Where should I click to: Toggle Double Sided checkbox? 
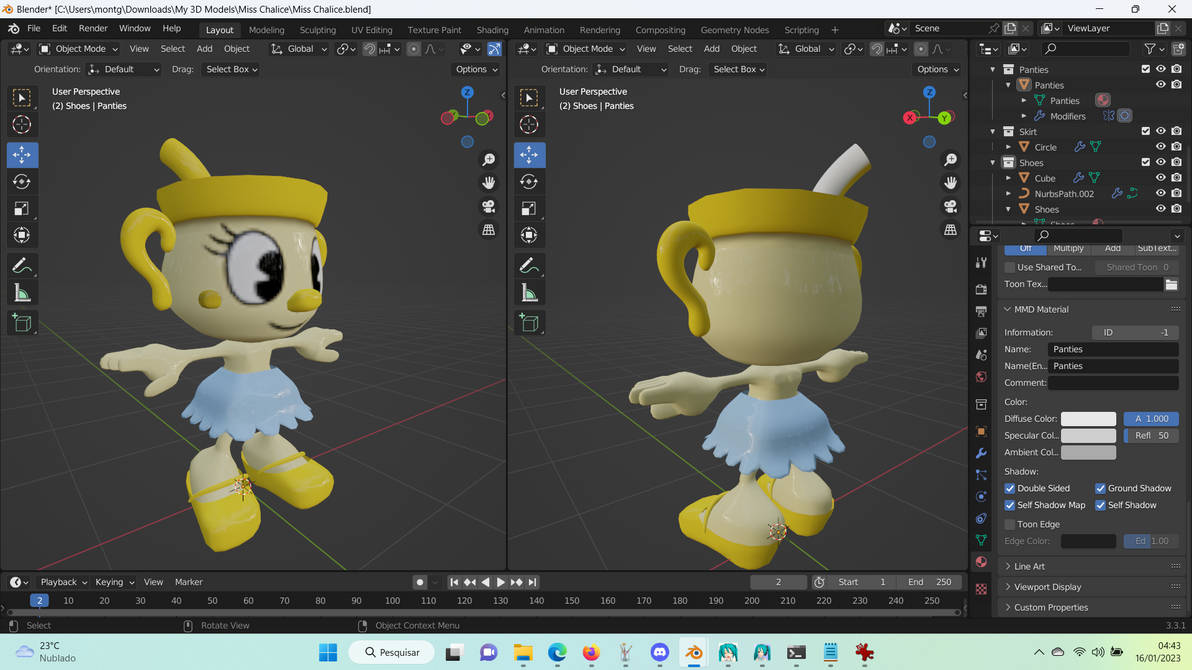(1010, 488)
